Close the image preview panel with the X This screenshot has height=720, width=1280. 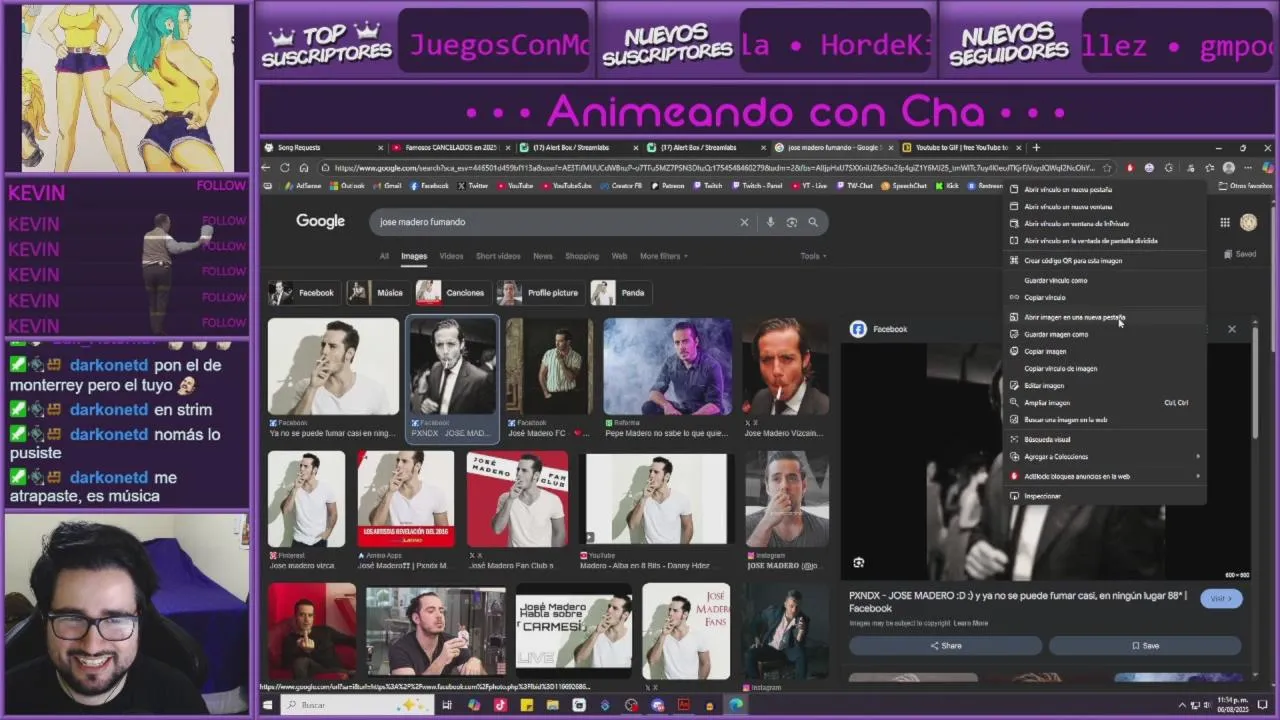pos(1232,329)
